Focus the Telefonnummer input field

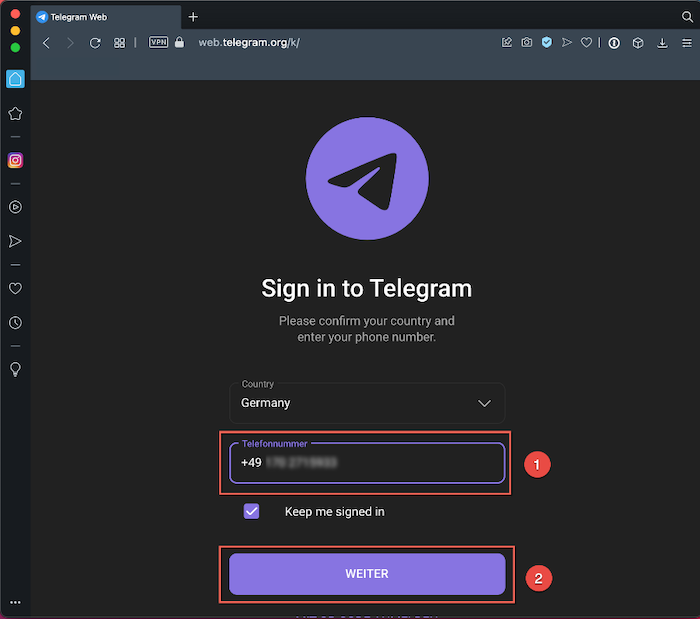(x=367, y=462)
